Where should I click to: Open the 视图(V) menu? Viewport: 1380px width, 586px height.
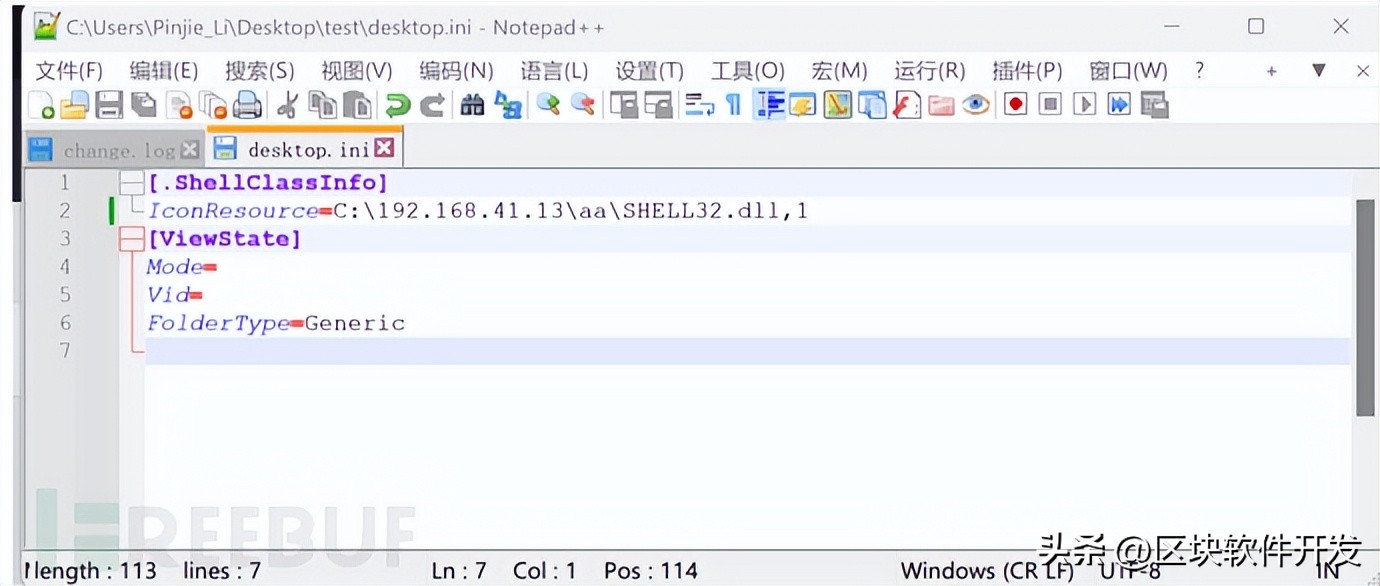tap(356, 71)
